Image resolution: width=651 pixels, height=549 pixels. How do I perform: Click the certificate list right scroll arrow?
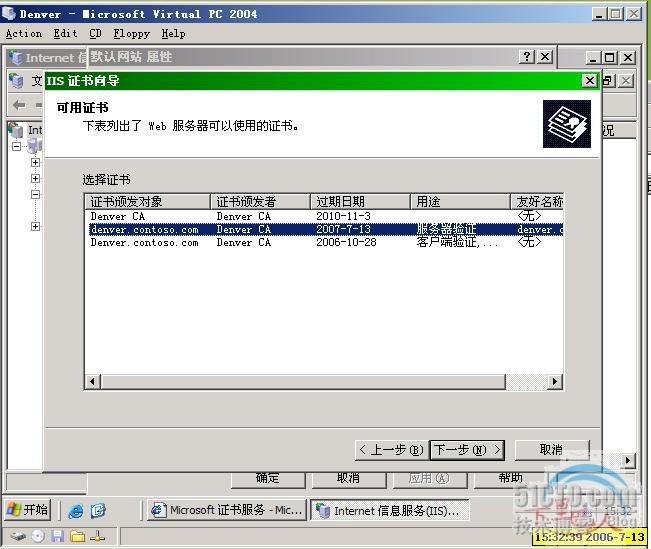coord(555,382)
